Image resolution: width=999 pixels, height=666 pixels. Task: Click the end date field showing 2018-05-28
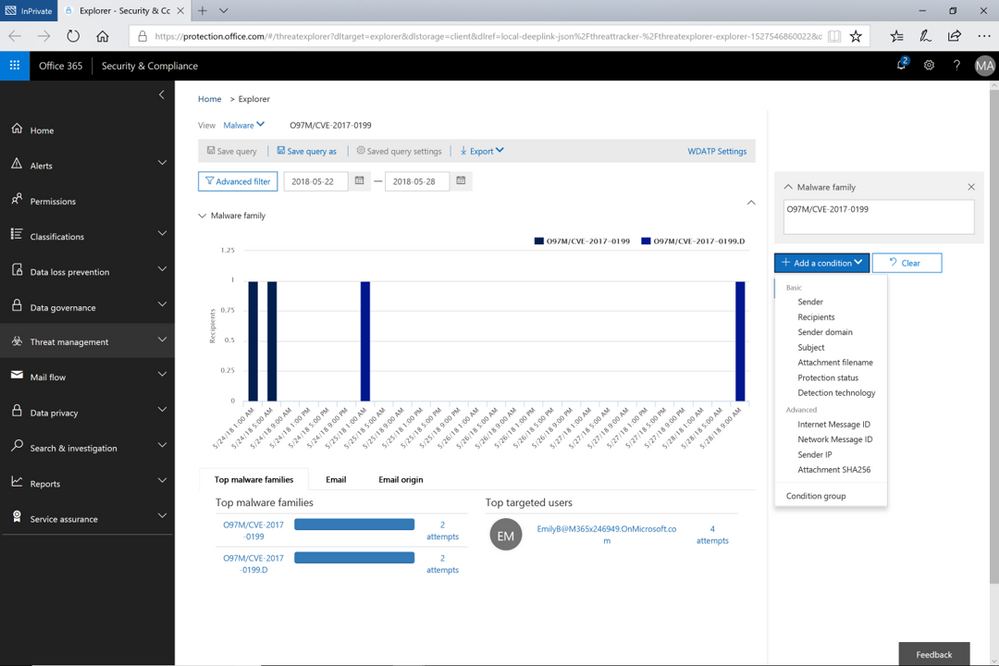pyautogui.click(x=417, y=181)
